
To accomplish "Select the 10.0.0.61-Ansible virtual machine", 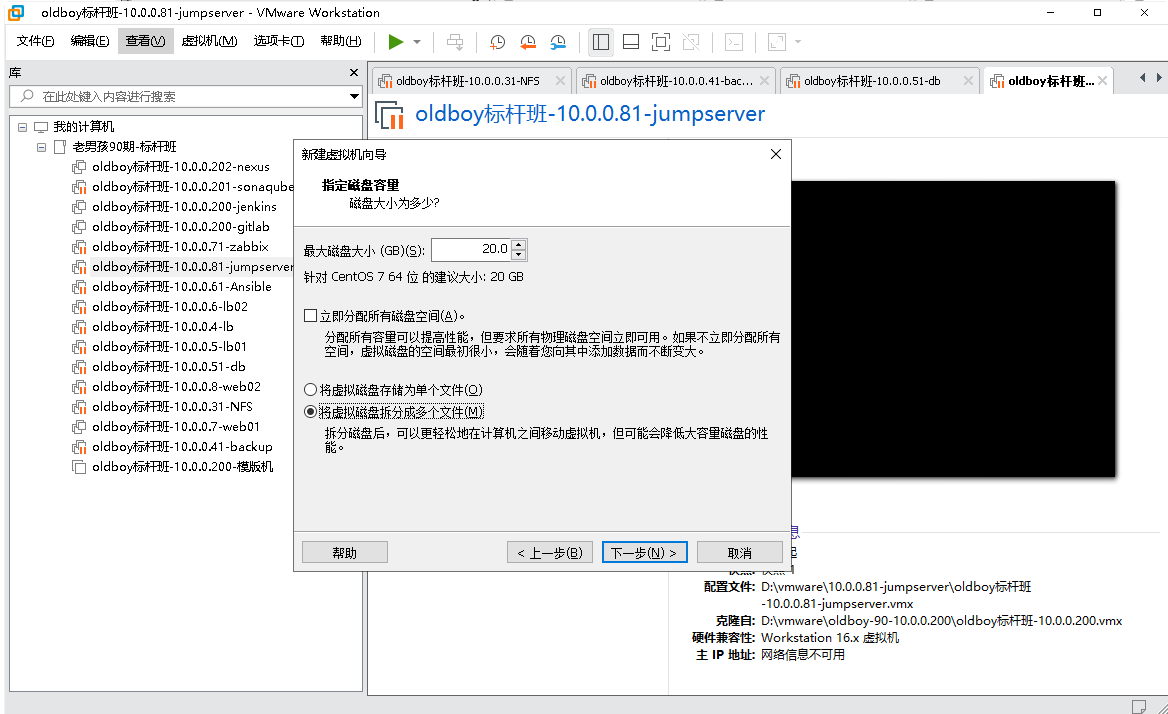I will [182, 287].
